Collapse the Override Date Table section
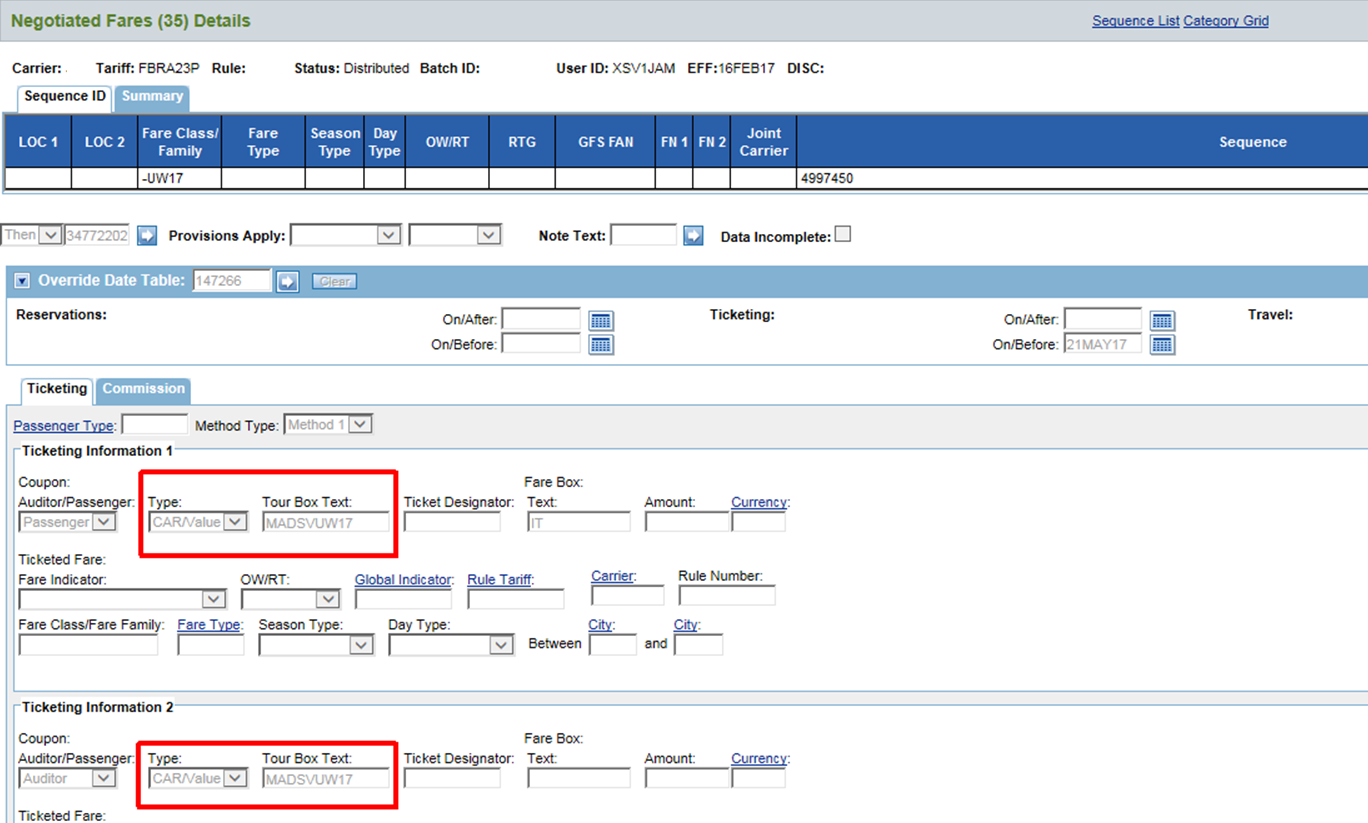The width and height of the screenshot is (1368, 823). 22,282
